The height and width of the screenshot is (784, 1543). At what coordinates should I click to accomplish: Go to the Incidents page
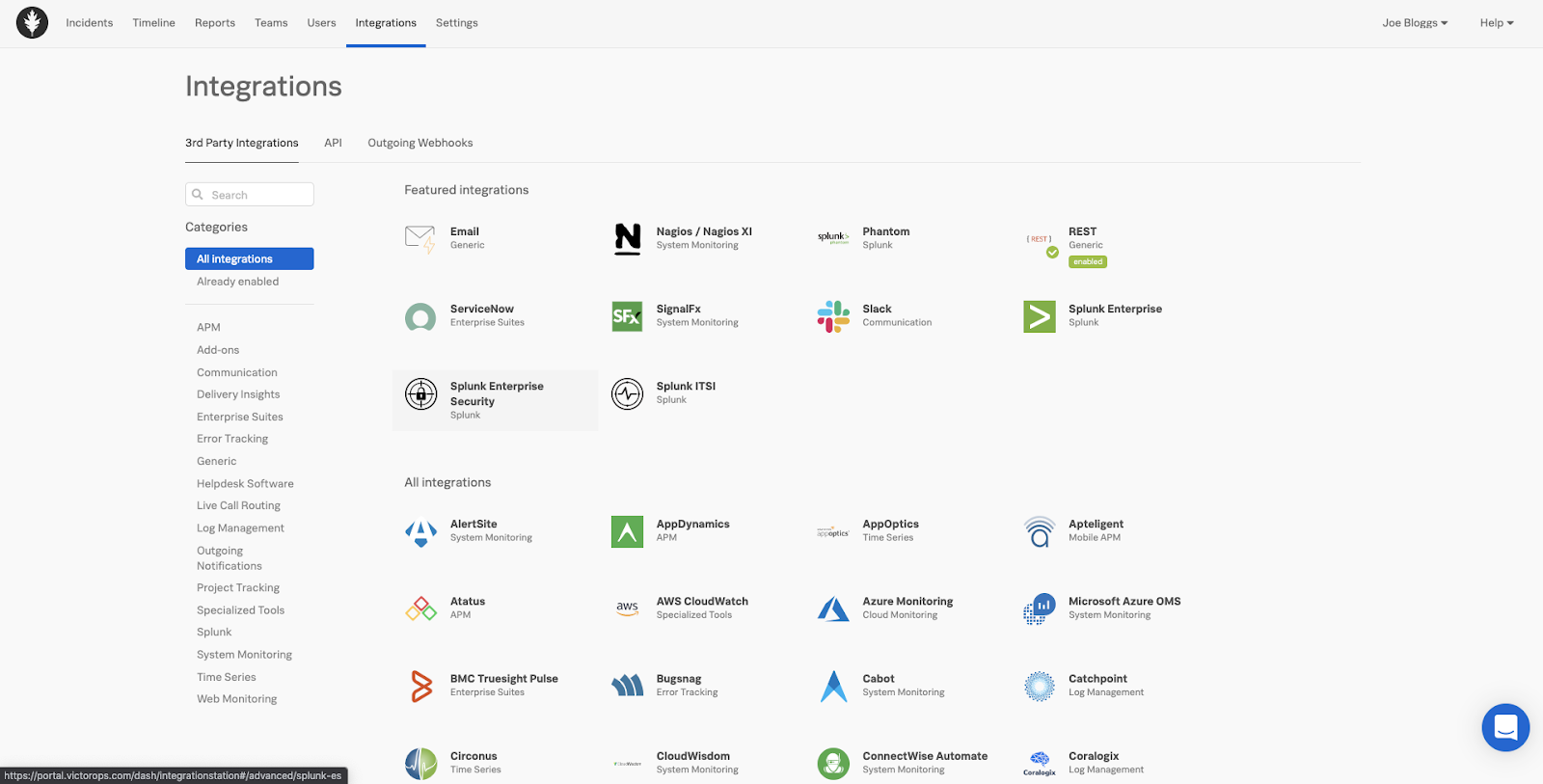point(90,23)
